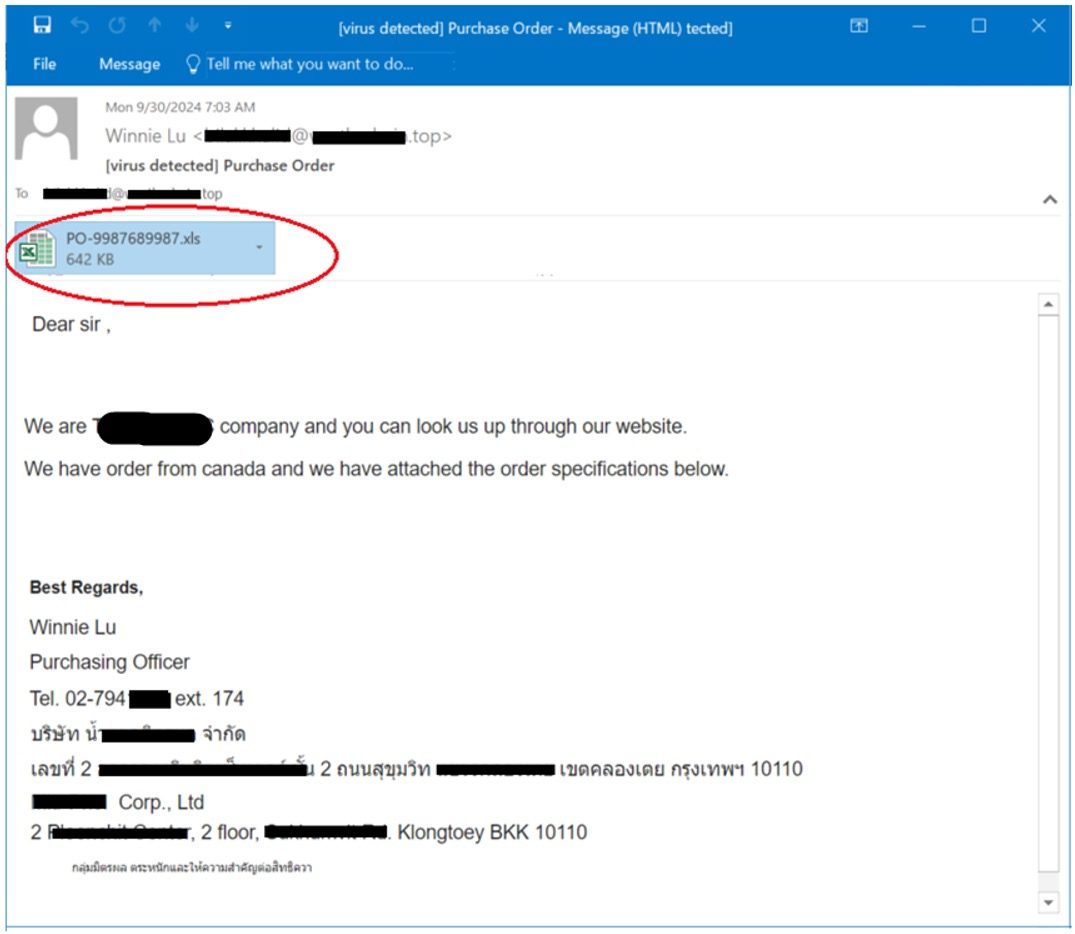Maximize the message window
The image size is (1075, 934).
(979, 27)
